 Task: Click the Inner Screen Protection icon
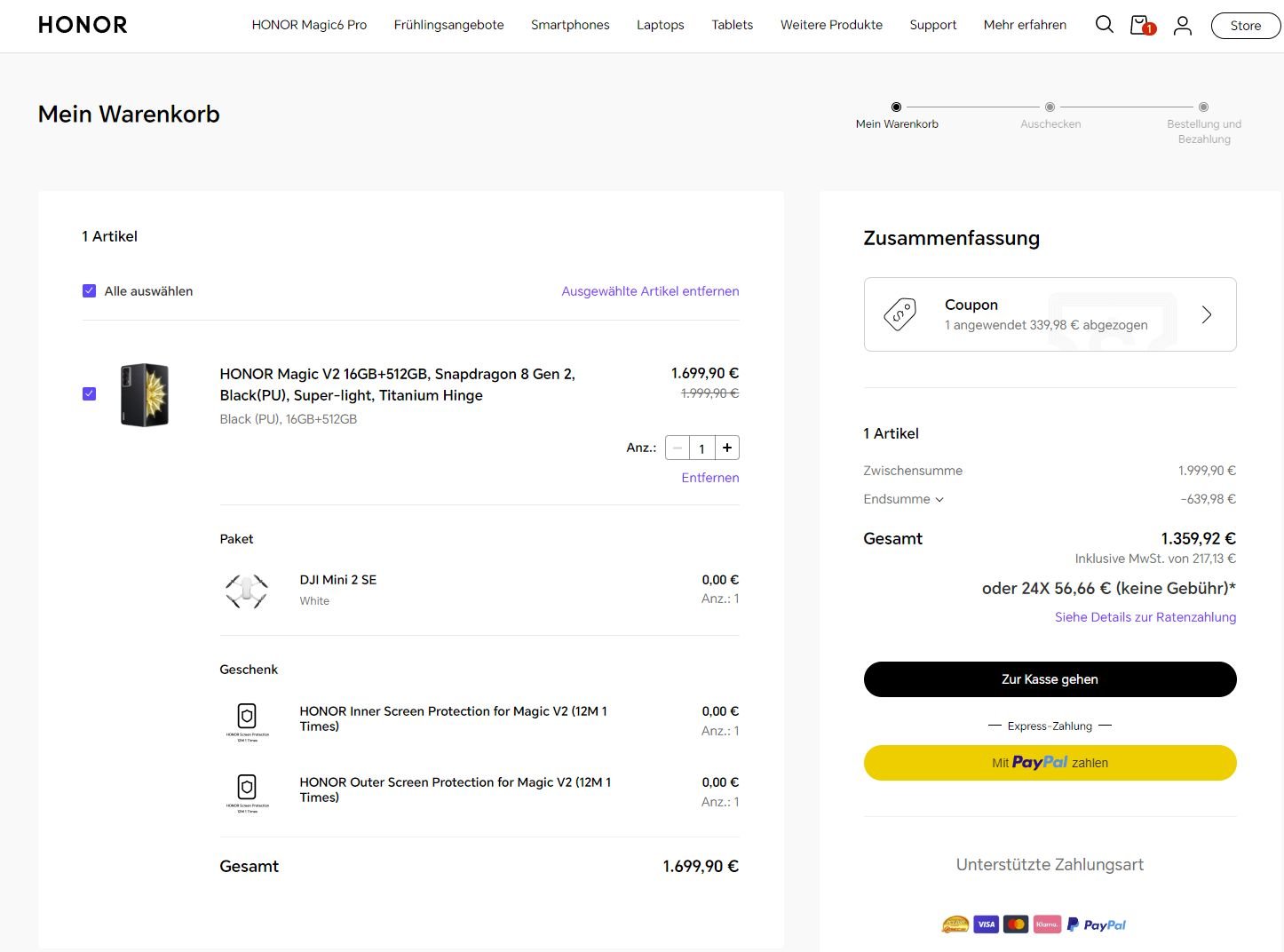247,721
